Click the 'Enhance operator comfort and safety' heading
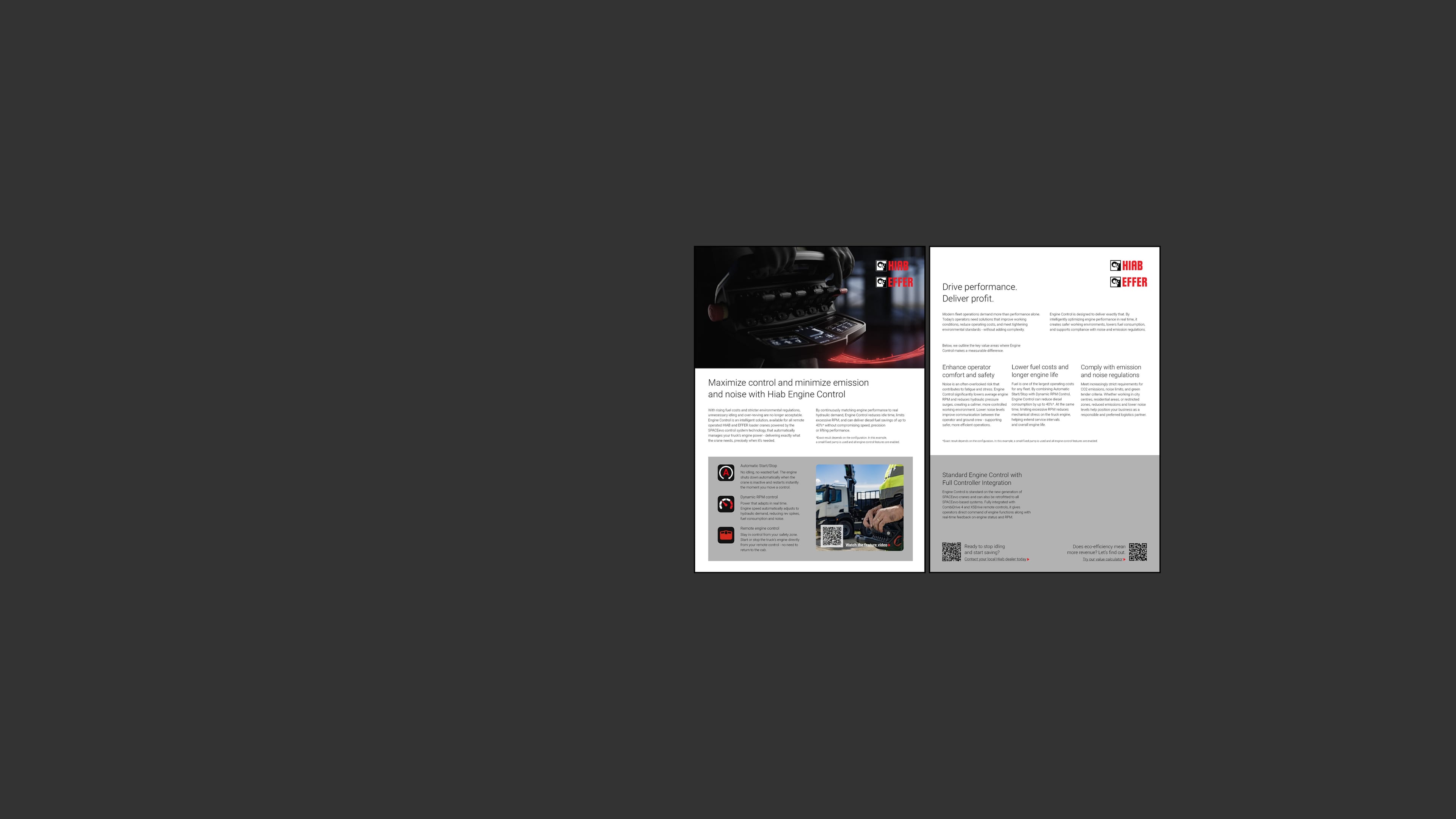The height and width of the screenshot is (819, 1456). tap(968, 371)
